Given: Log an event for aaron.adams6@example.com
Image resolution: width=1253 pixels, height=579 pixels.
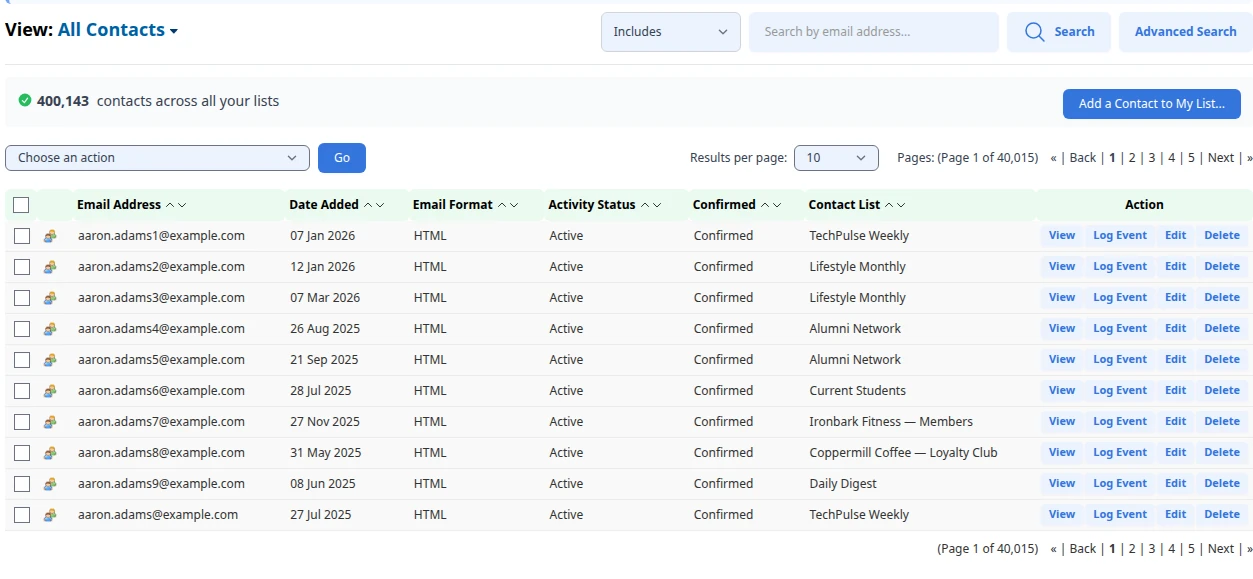Looking at the screenshot, I should [x=1119, y=391].
